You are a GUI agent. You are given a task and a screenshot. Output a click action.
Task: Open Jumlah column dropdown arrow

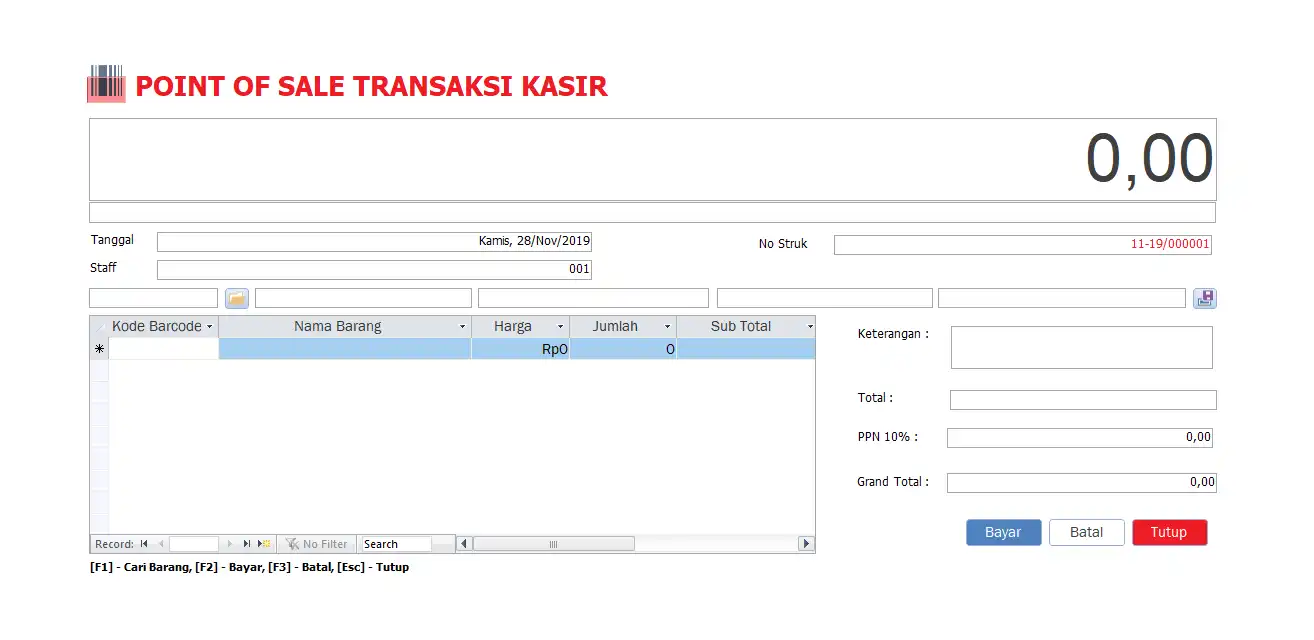coord(667,327)
